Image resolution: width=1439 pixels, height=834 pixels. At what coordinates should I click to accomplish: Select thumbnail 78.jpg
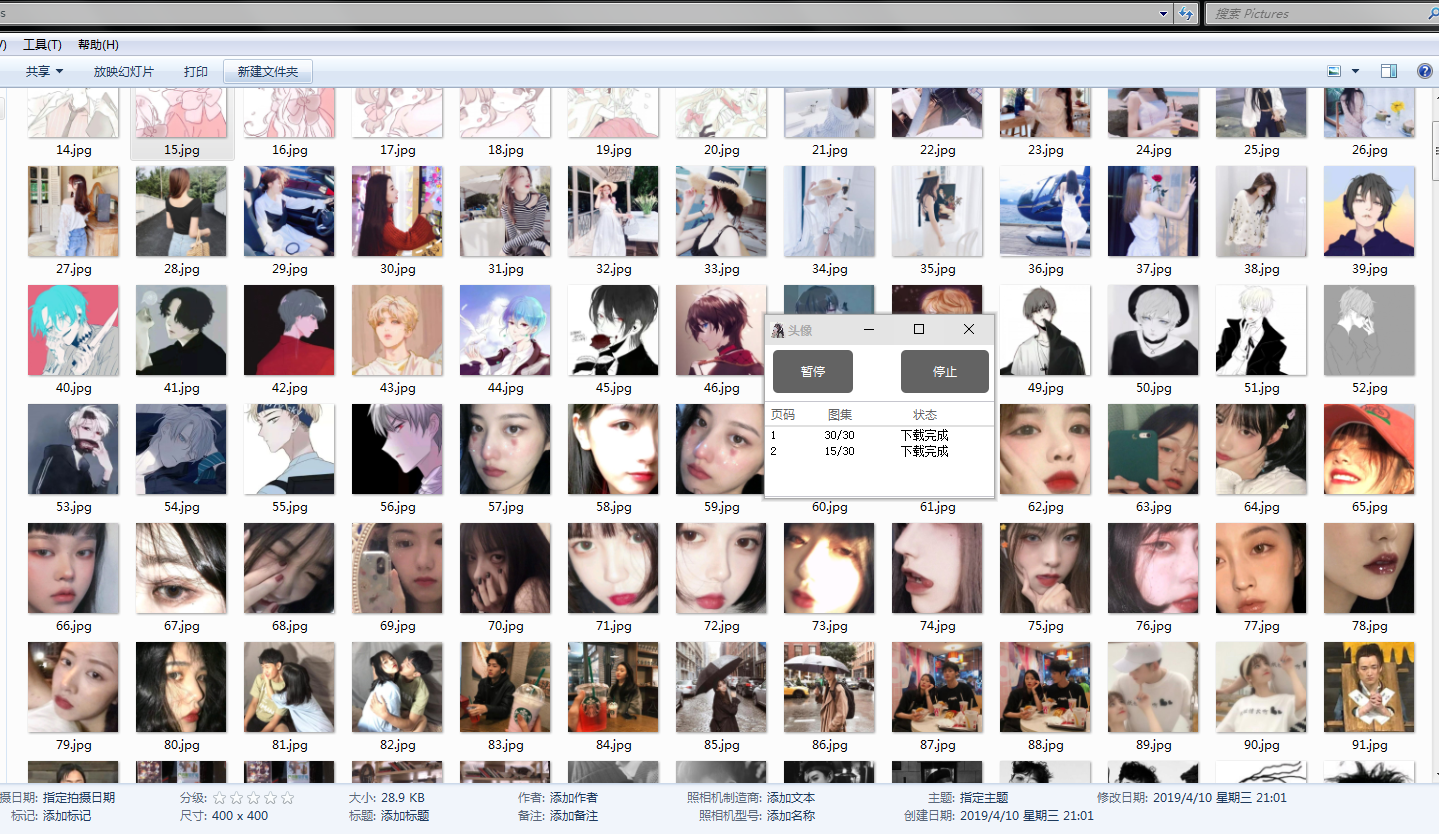click(x=1370, y=568)
